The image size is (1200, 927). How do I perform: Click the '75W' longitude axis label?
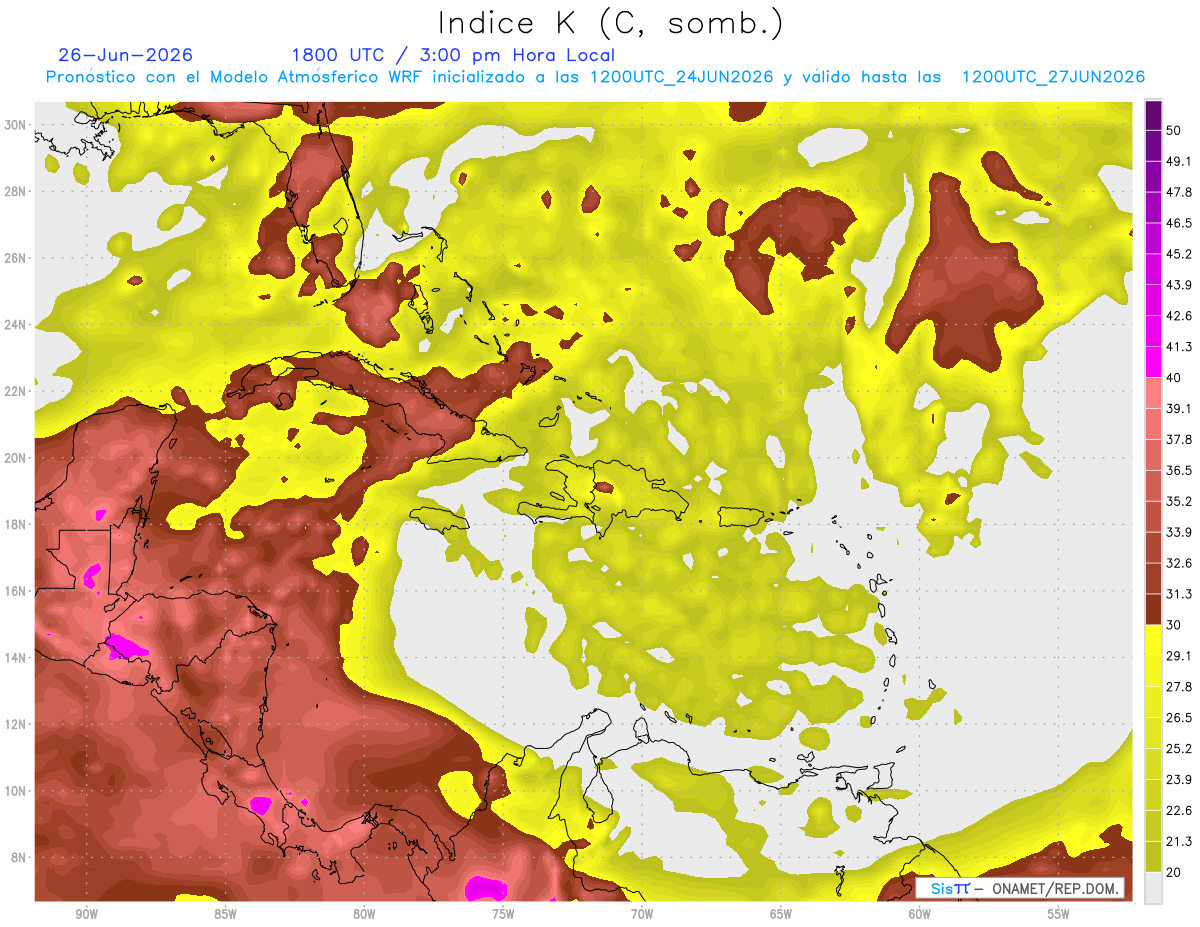503,915
